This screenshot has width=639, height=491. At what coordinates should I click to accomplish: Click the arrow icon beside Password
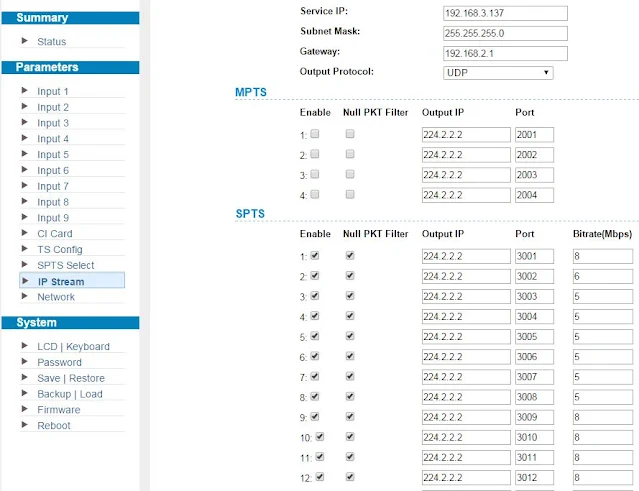pyautogui.click(x=24, y=361)
